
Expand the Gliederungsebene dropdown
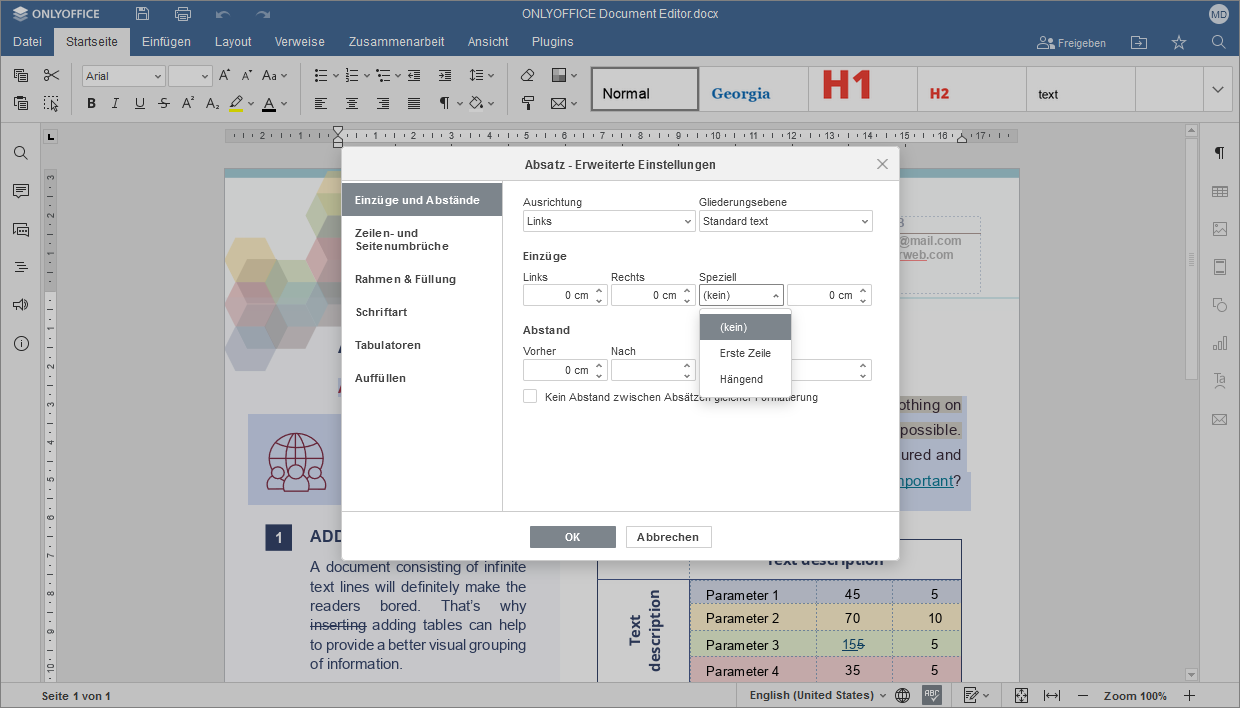(785, 221)
